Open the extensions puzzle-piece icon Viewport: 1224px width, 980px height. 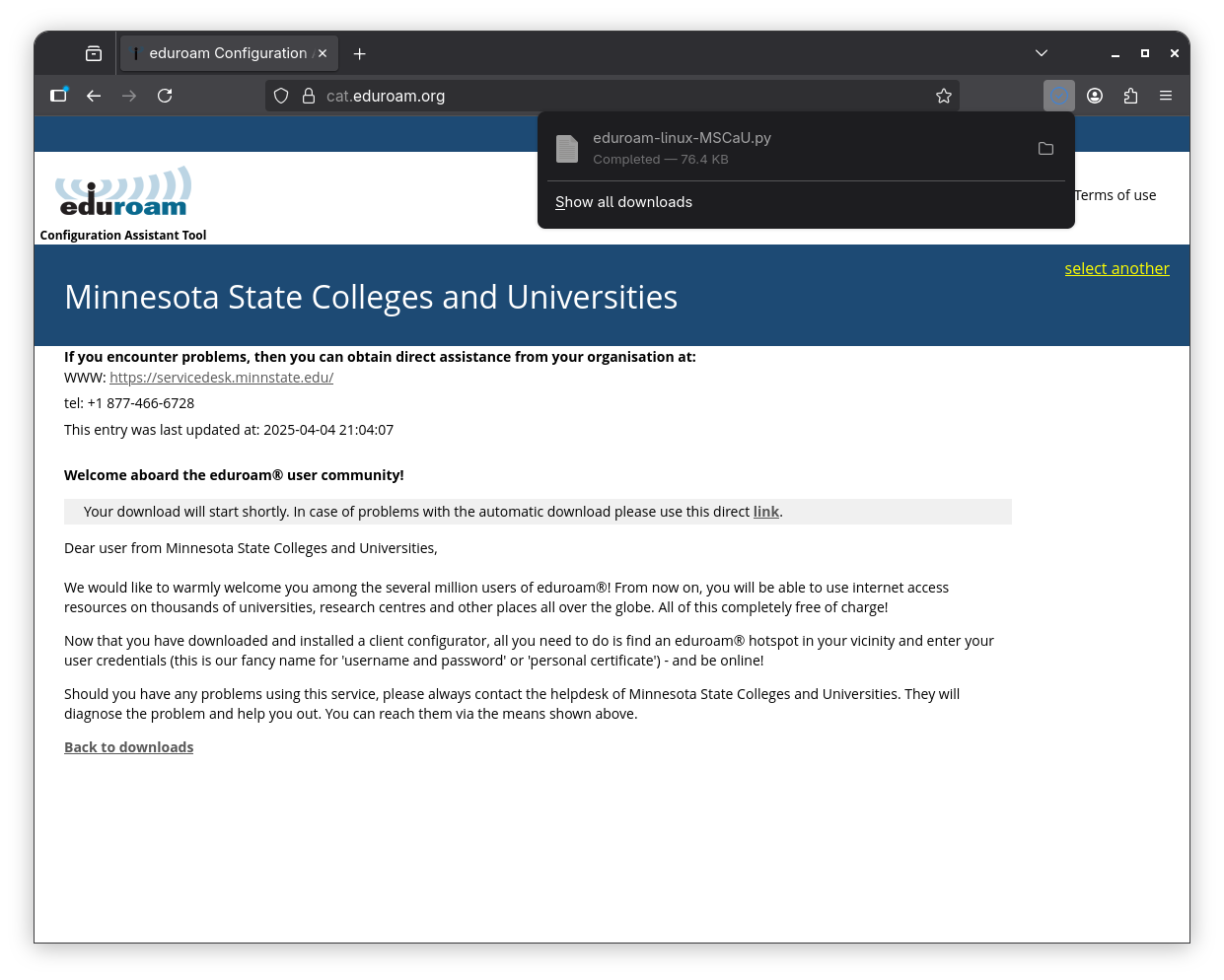point(1130,96)
